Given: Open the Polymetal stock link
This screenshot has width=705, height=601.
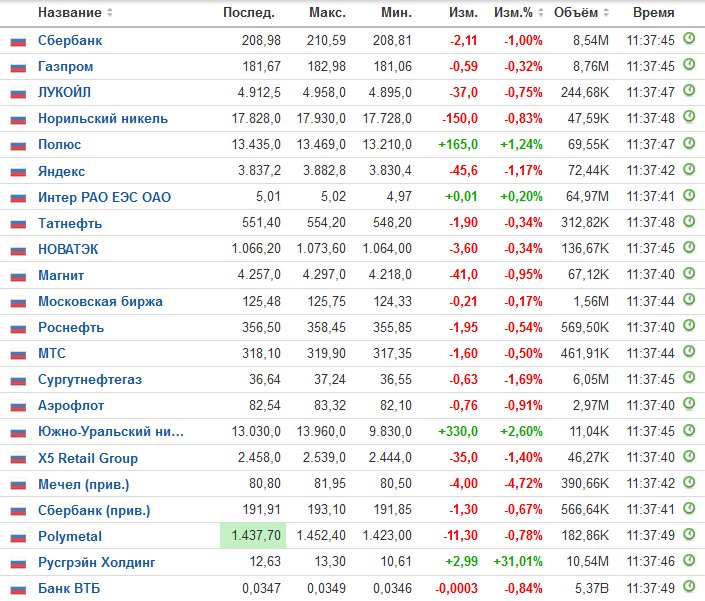Looking at the screenshot, I should [70, 536].
